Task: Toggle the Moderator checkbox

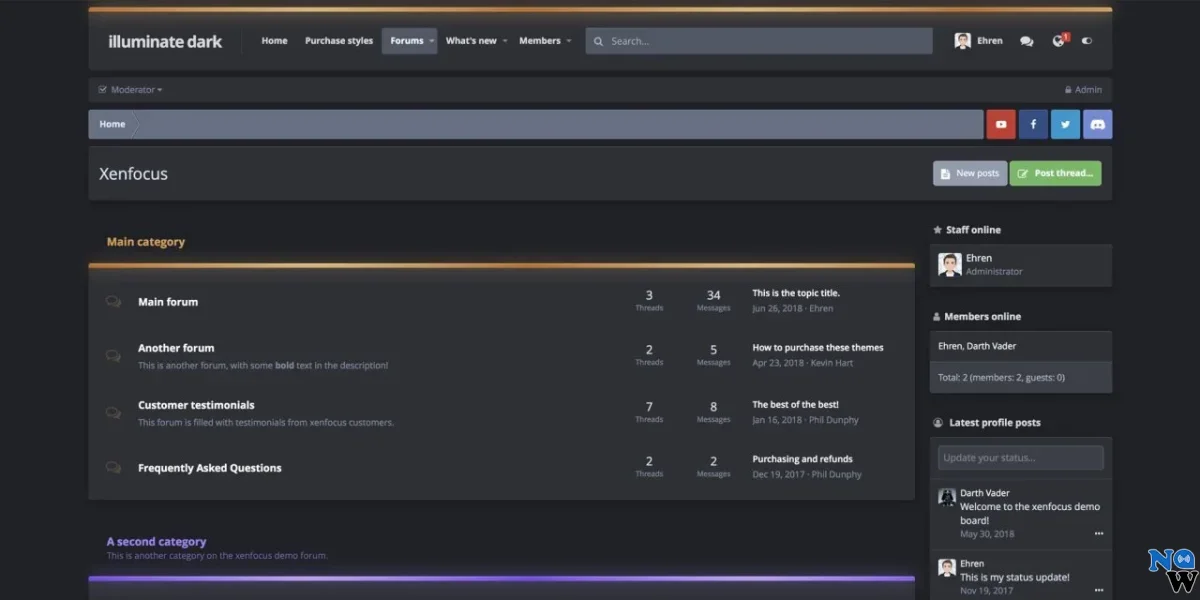Action: click(101, 89)
